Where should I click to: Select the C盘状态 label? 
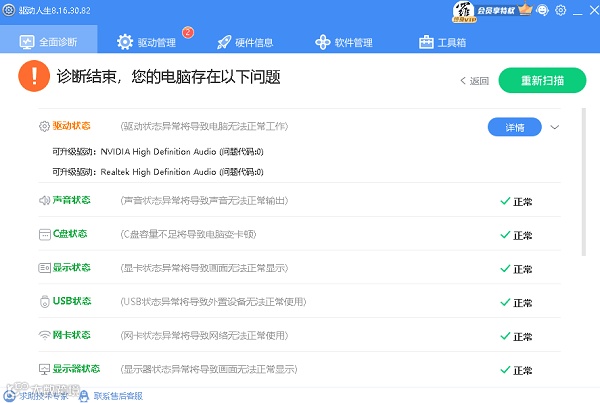(70, 233)
